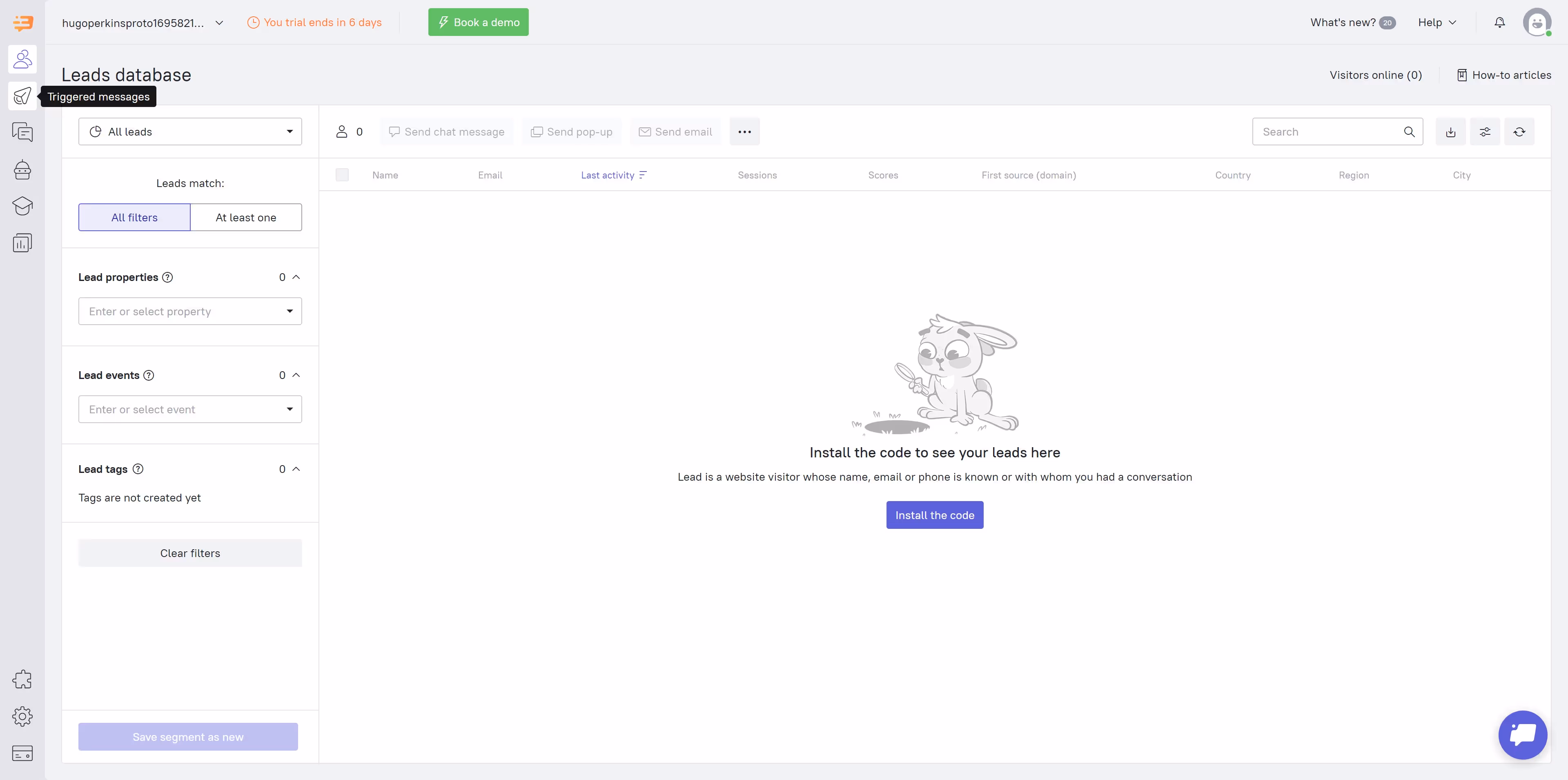Click the refresh leads icon
The height and width of the screenshot is (780, 1568).
point(1519,132)
